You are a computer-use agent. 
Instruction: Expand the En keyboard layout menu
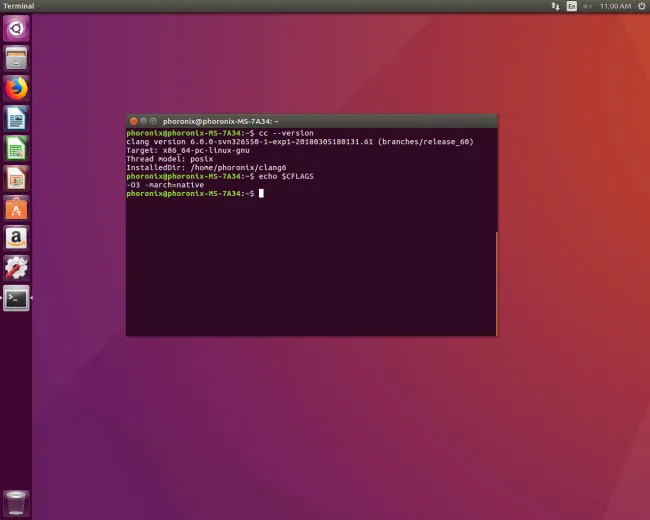[572, 6]
